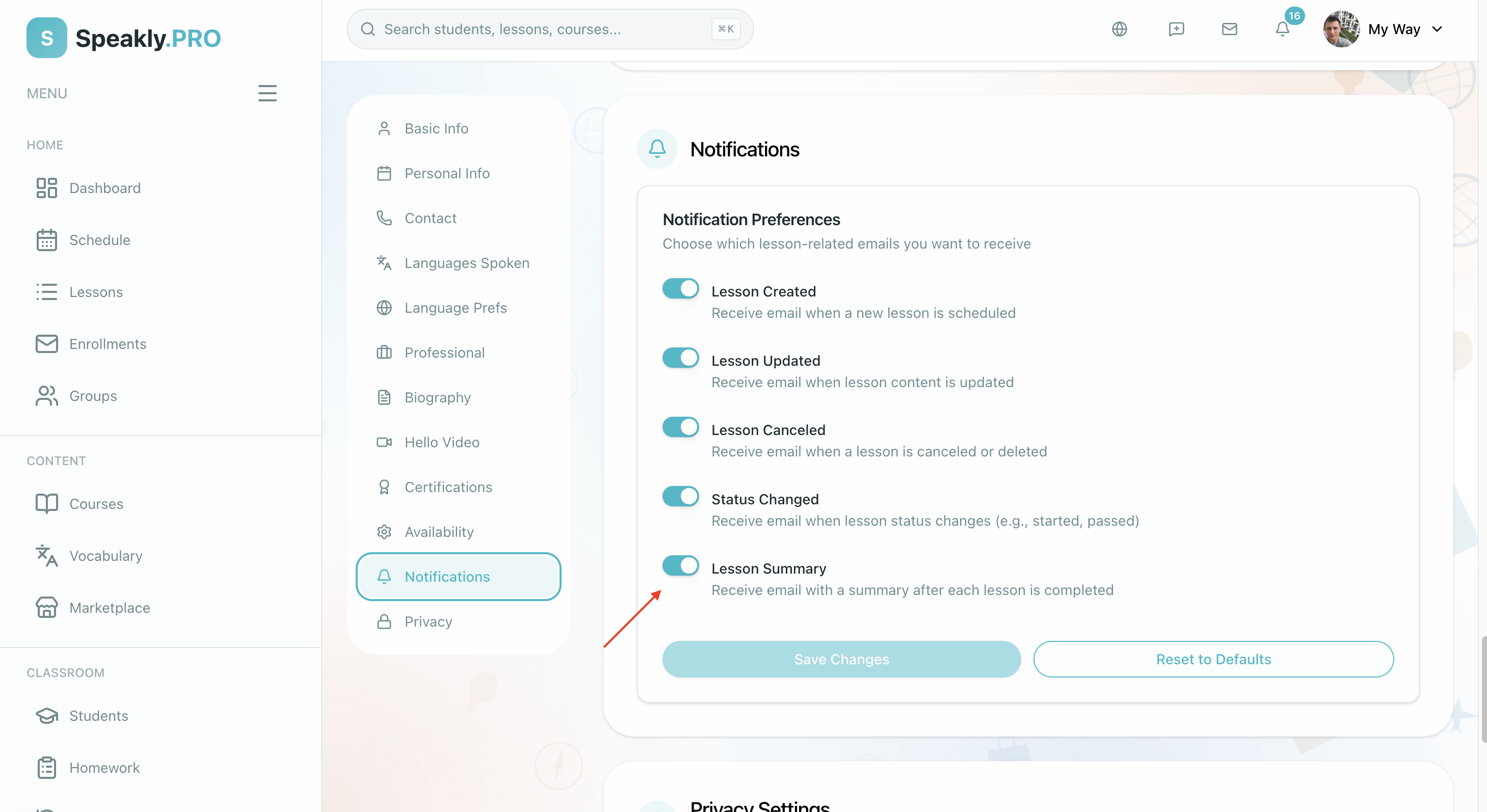Image resolution: width=1487 pixels, height=812 pixels.
Task: Click the Groups people icon
Action: 47,396
